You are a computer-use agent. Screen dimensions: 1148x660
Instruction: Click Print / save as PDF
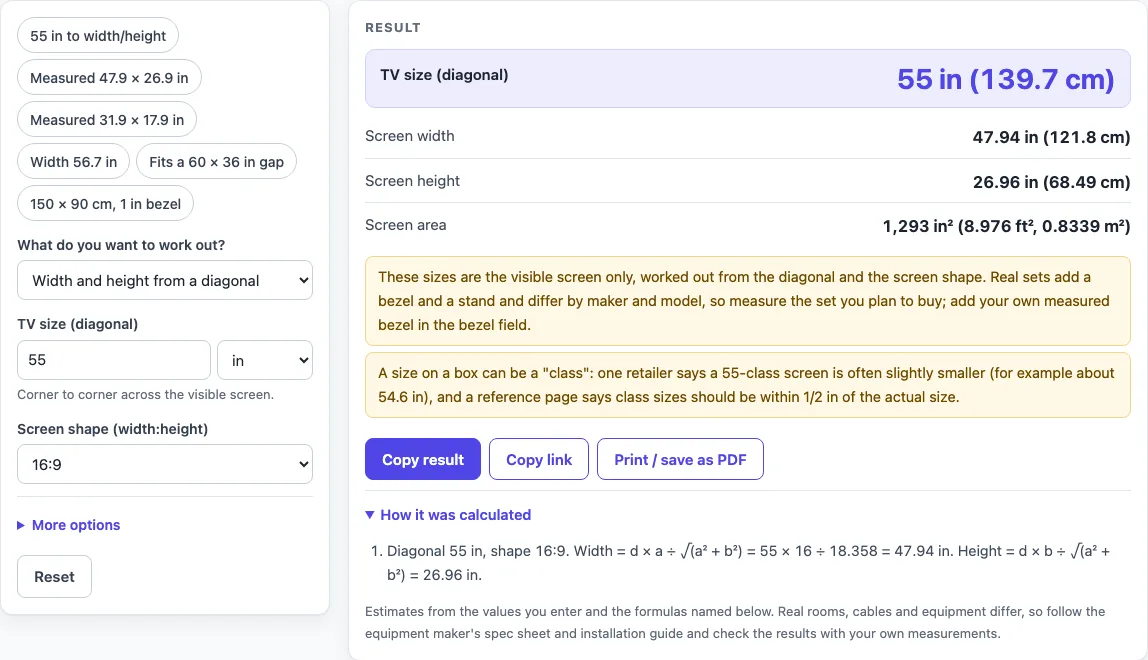680,459
